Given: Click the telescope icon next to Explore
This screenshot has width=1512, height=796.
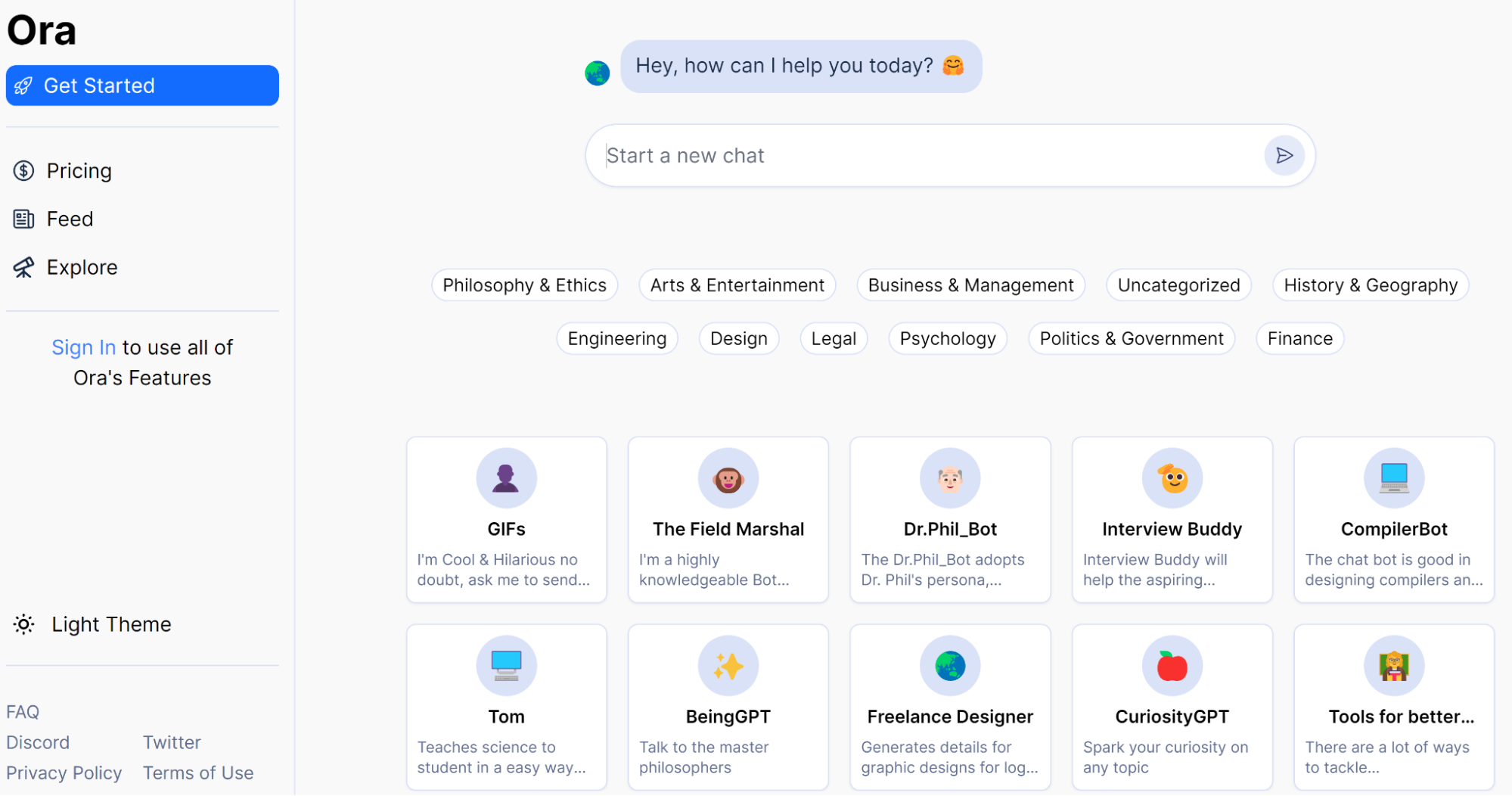Looking at the screenshot, I should (23, 267).
